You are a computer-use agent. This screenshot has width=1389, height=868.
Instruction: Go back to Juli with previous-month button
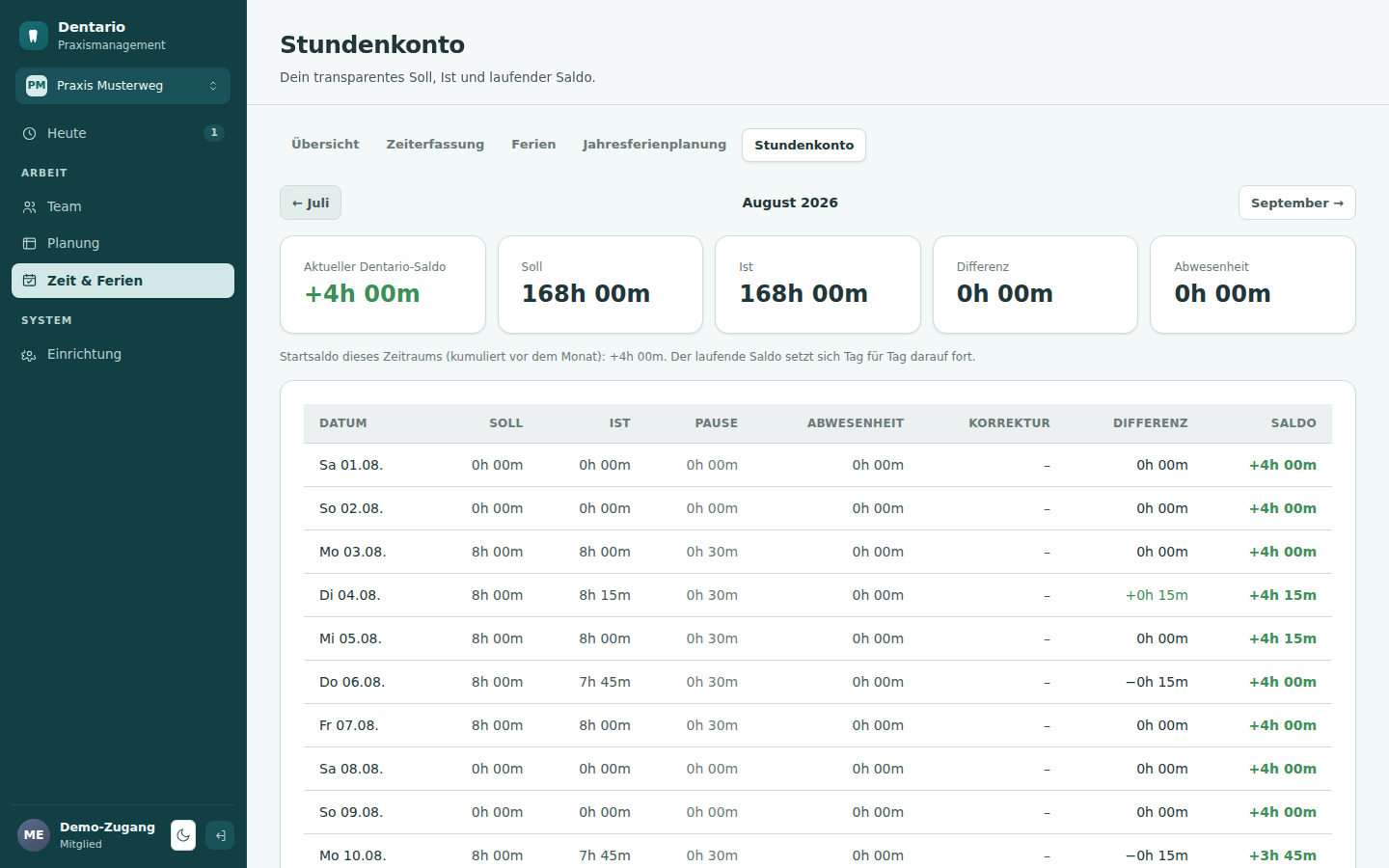pos(311,203)
